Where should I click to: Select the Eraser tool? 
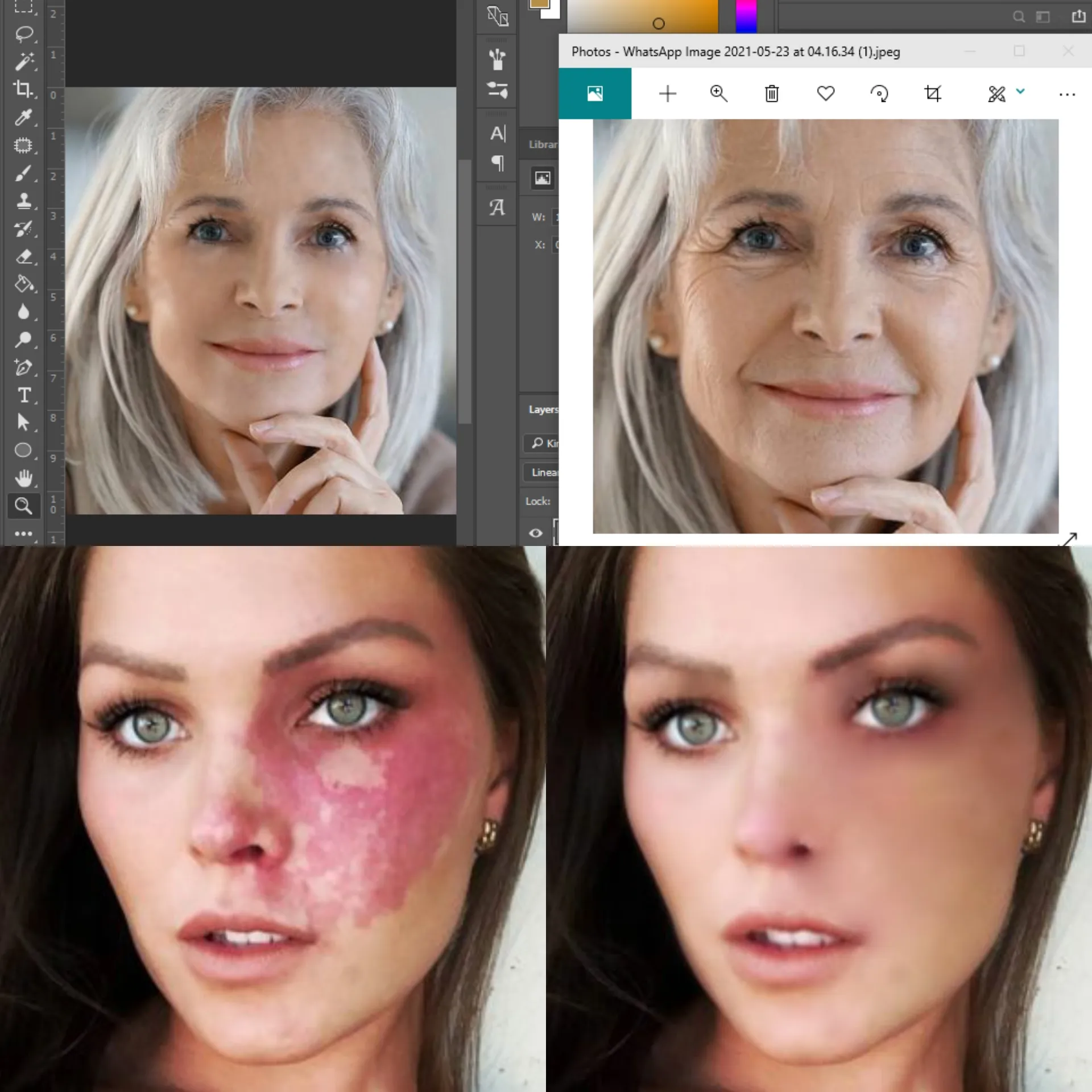point(23,257)
